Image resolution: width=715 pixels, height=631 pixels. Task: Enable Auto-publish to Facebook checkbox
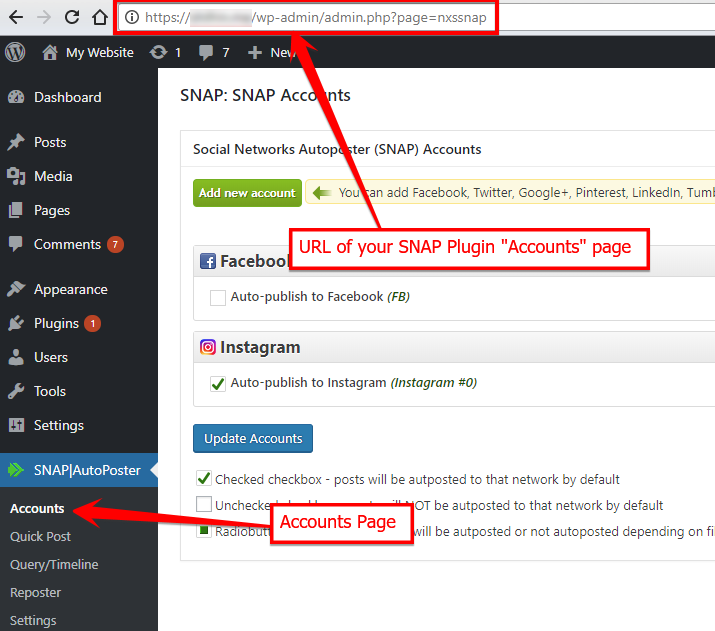(x=218, y=297)
